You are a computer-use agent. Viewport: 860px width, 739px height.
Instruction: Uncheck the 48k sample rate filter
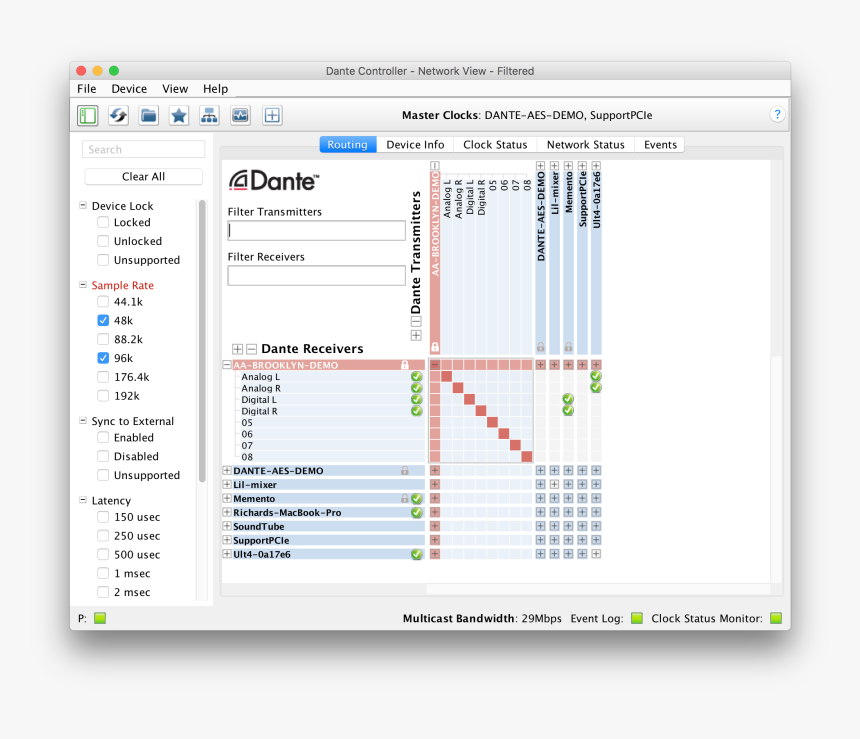103,320
